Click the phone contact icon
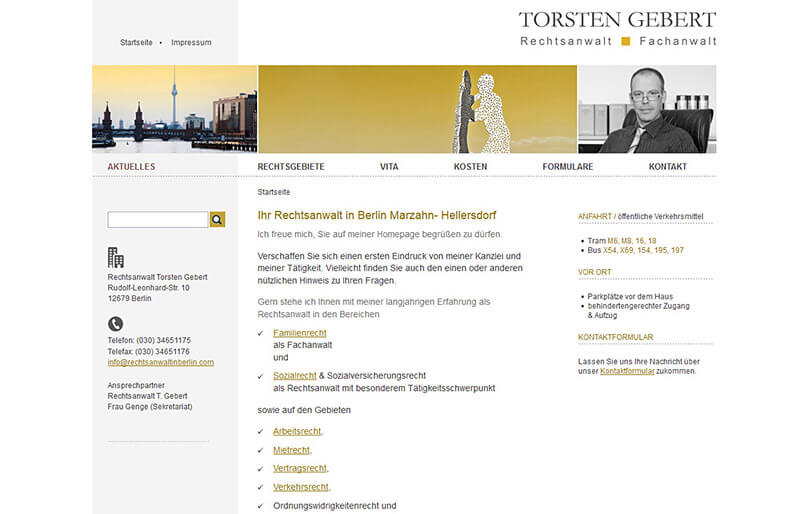The image size is (800, 514). (x=116, y=323)
